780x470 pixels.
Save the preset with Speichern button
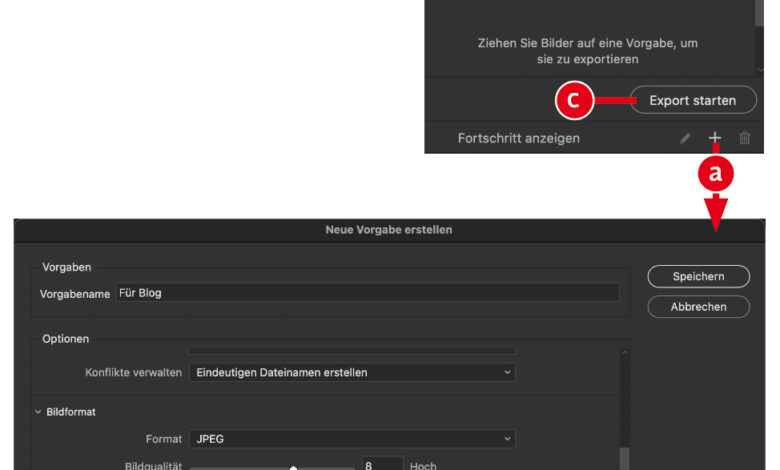pyautogui.click(x=698, y=277)
